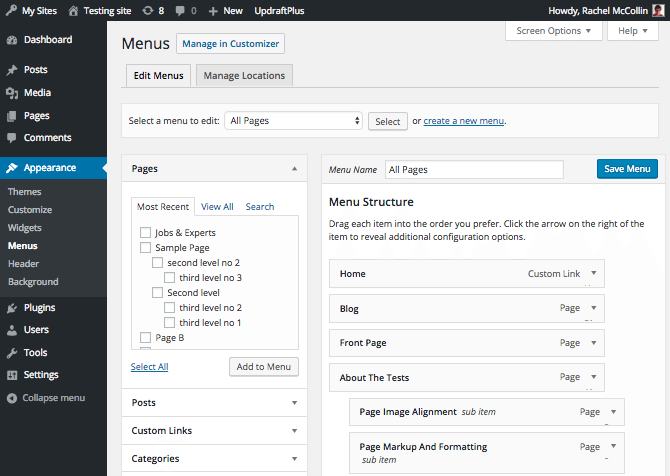Open the Help dropdown tab
Screen dimensions: 670x476
633,31
